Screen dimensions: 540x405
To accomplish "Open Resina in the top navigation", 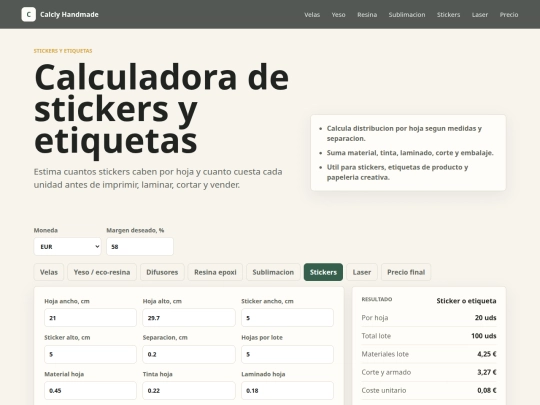I will coord(367,15).
